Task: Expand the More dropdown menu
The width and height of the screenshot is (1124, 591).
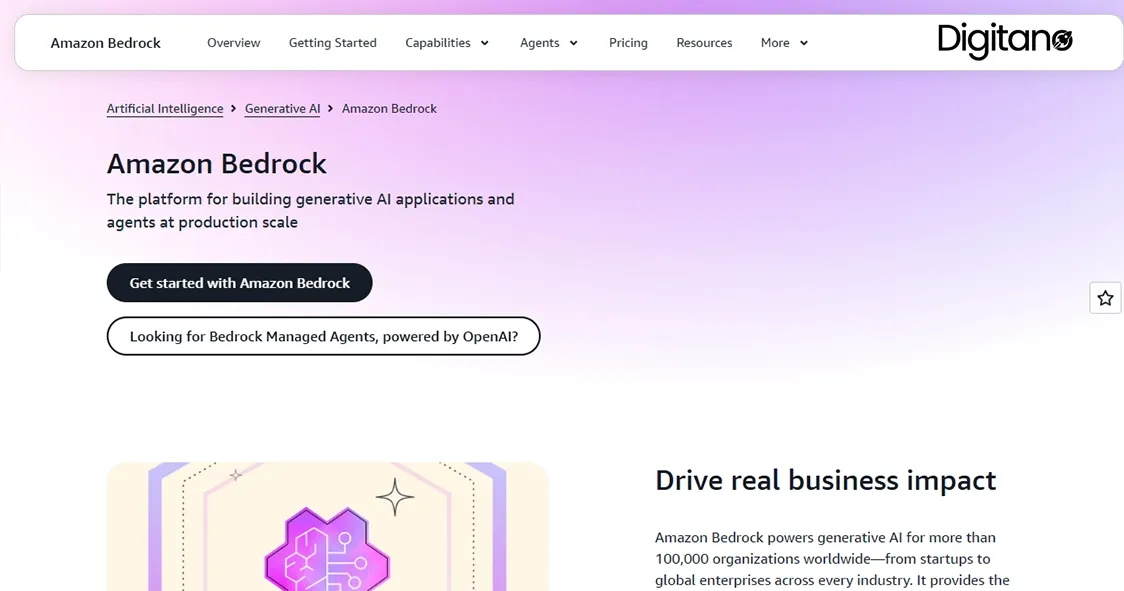Action: point(785,43)
